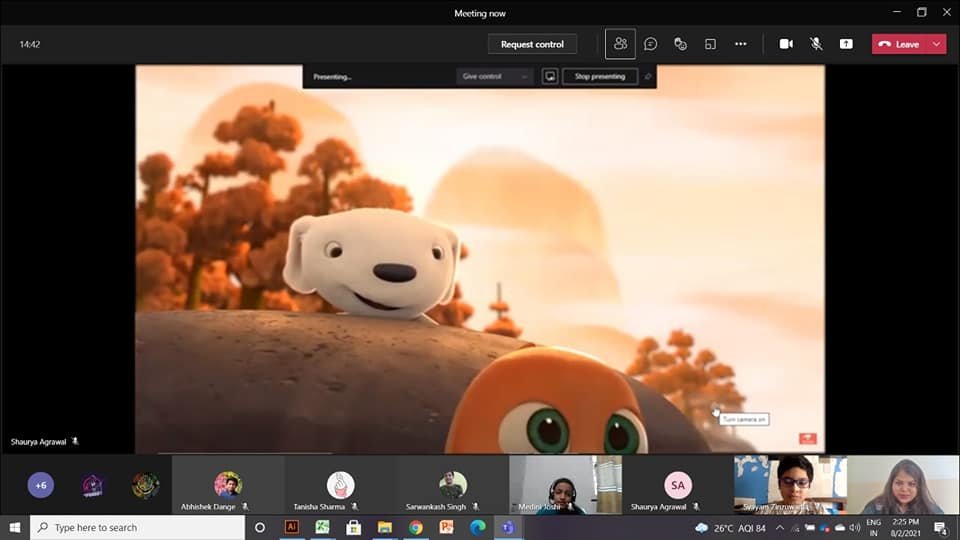The width and height of the screenshot is (960, 540).
Task: Unmute the microphone
Action: [816, 44]
